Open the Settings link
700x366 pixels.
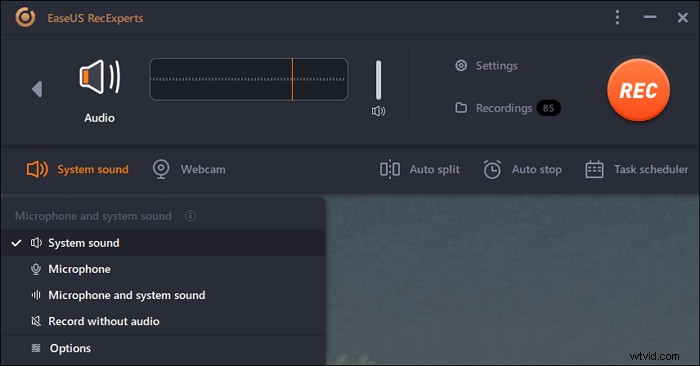tap(496, 66)
